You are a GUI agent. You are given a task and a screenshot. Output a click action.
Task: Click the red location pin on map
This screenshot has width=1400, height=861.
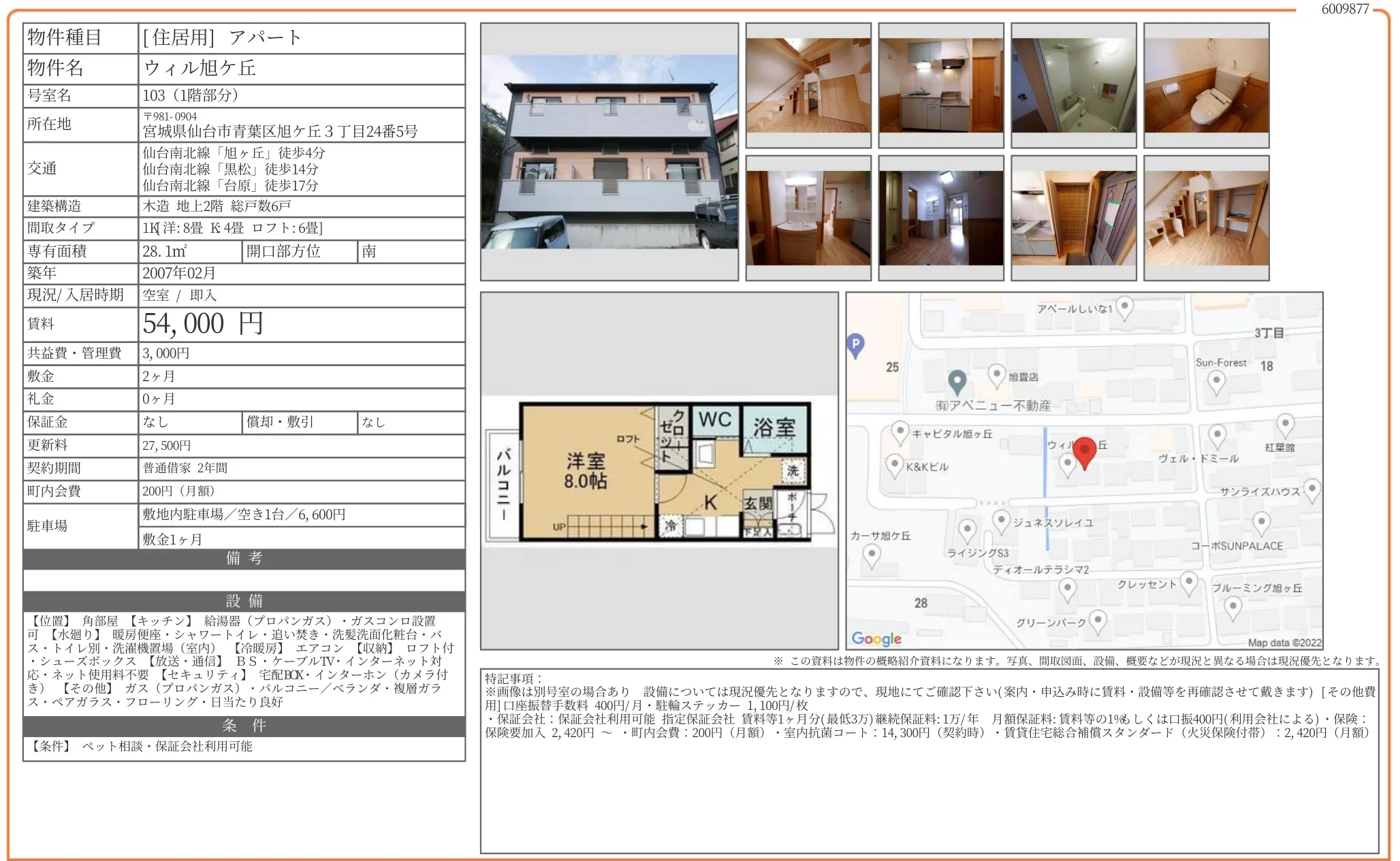tap(1084, 451)
